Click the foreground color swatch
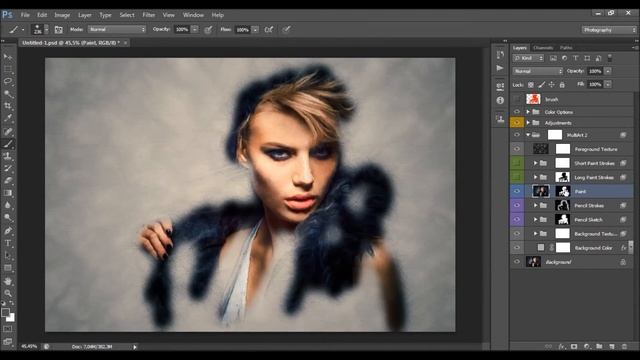The height and width of the screenshot is (360, 640). (x=5, y=313)
